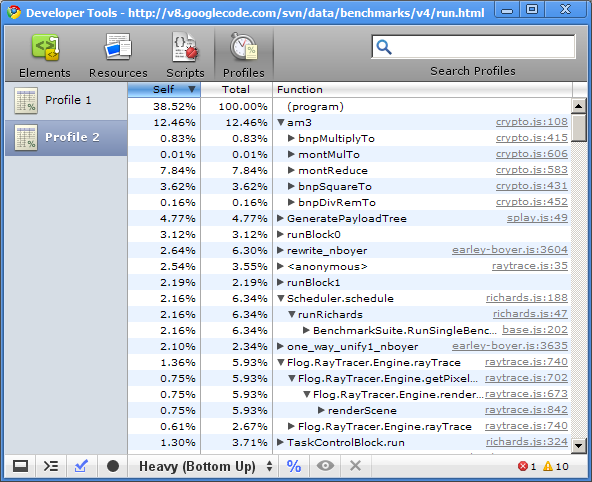Collapse the am3 function row
The image size is (592, 482).
pos(281,122)
